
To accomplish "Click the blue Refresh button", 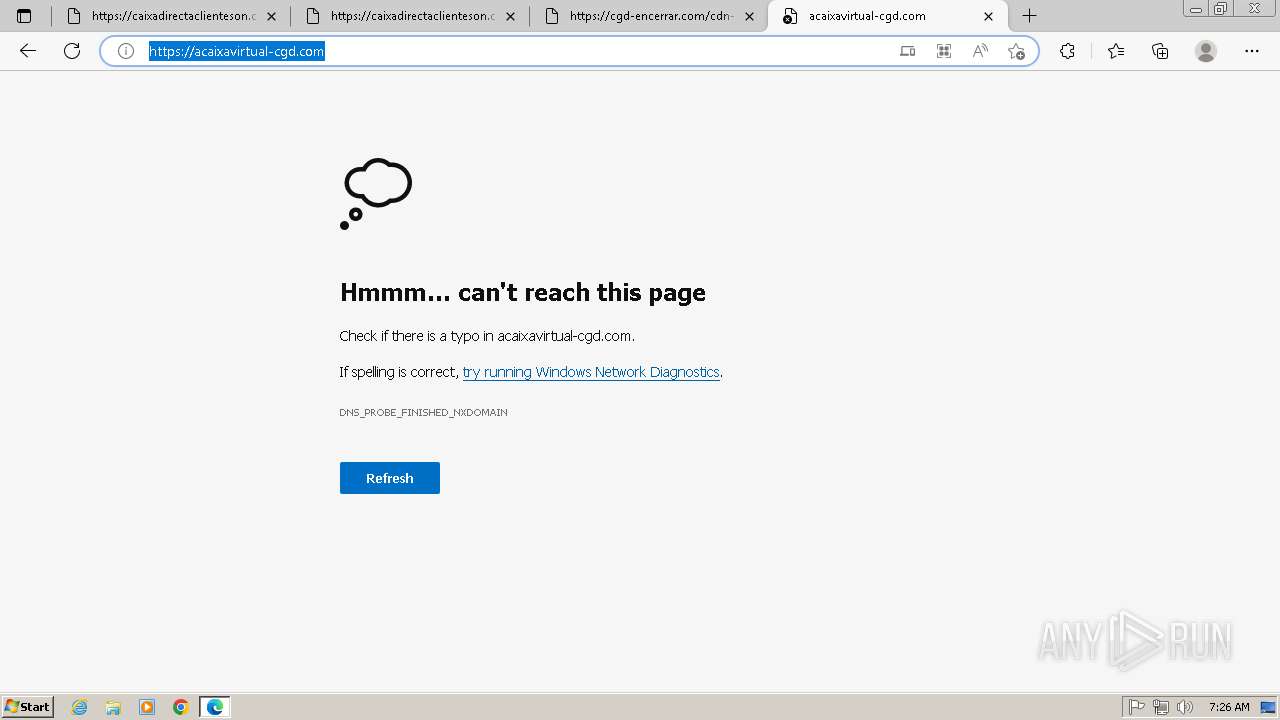I will [x=390, y=478].
